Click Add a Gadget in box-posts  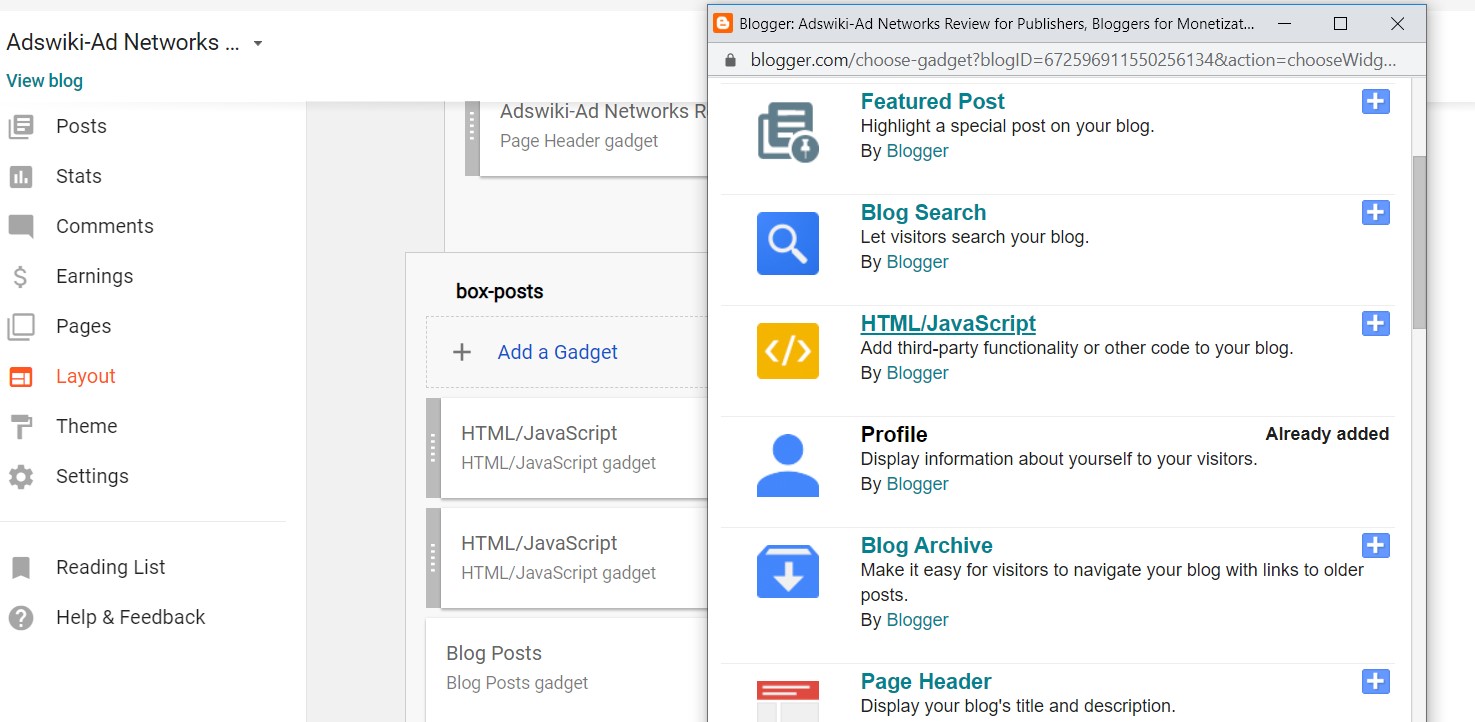[557, 352]
